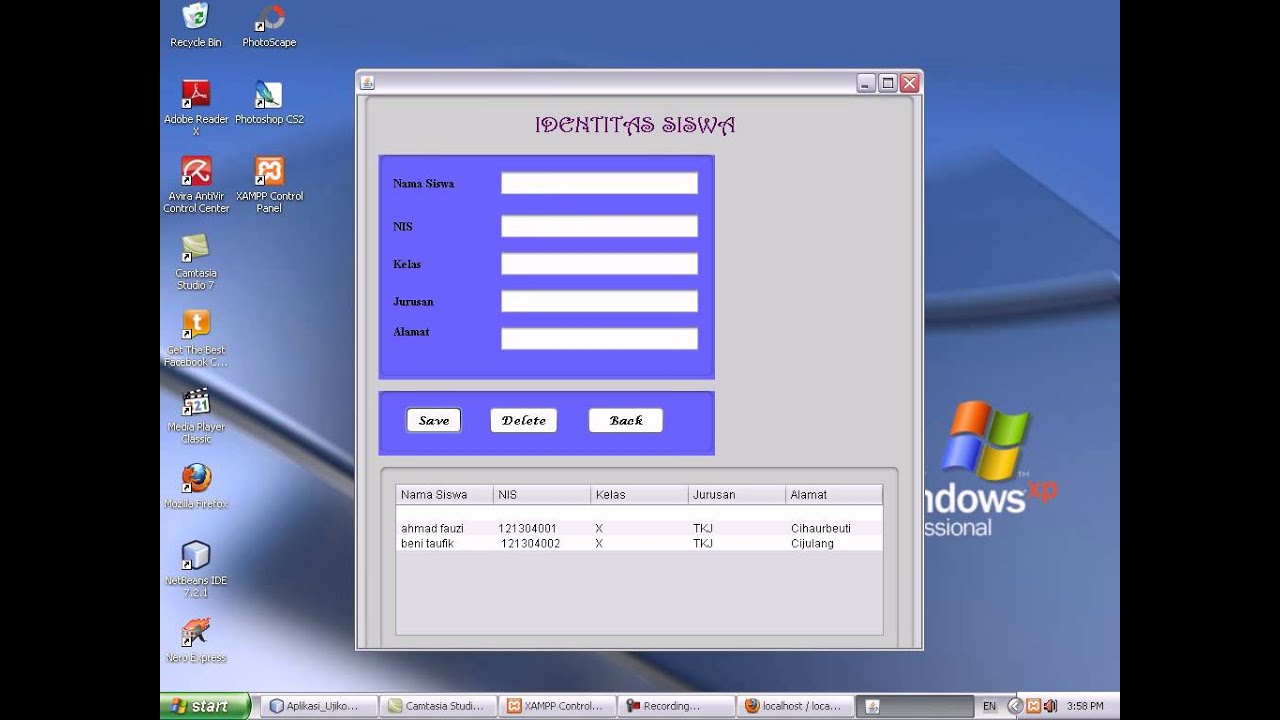
Task: Click the active Java app taskbar item
Action: tap(916, 706)
